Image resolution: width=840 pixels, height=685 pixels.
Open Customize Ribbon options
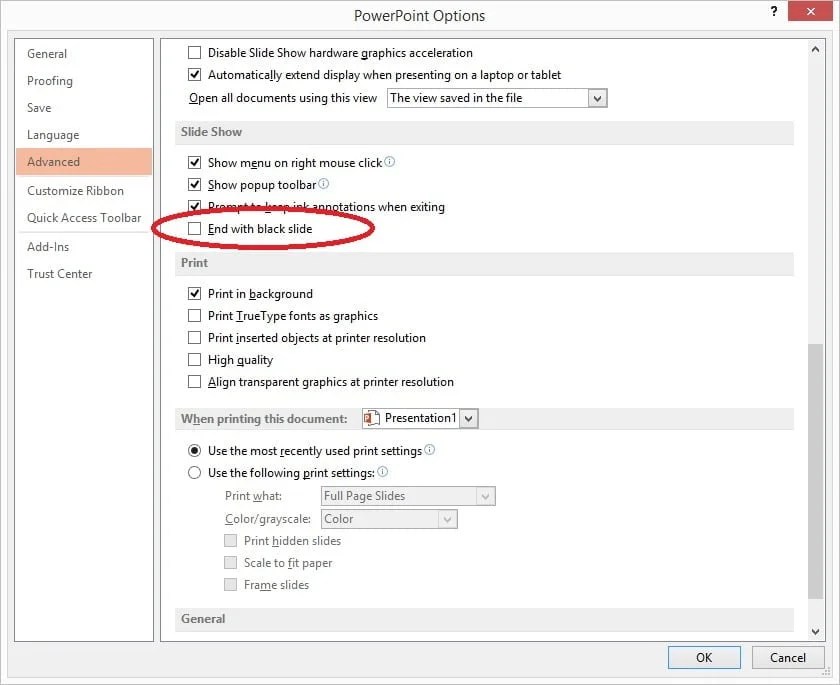point(84,191)
